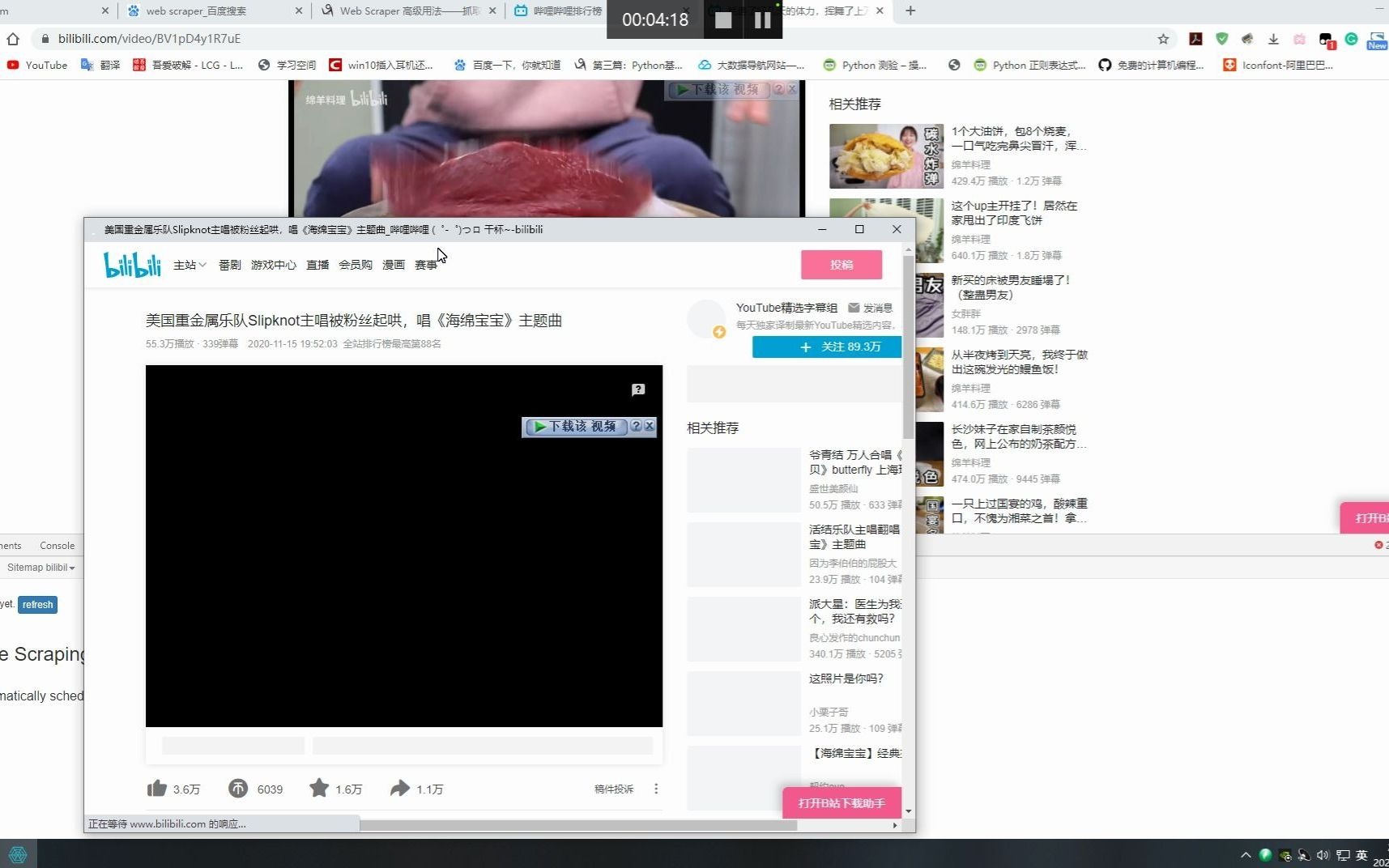This screenshot has height=868, width=1389.
Task: Click 发消息 message icon link
Action: [x=870, y=308]
